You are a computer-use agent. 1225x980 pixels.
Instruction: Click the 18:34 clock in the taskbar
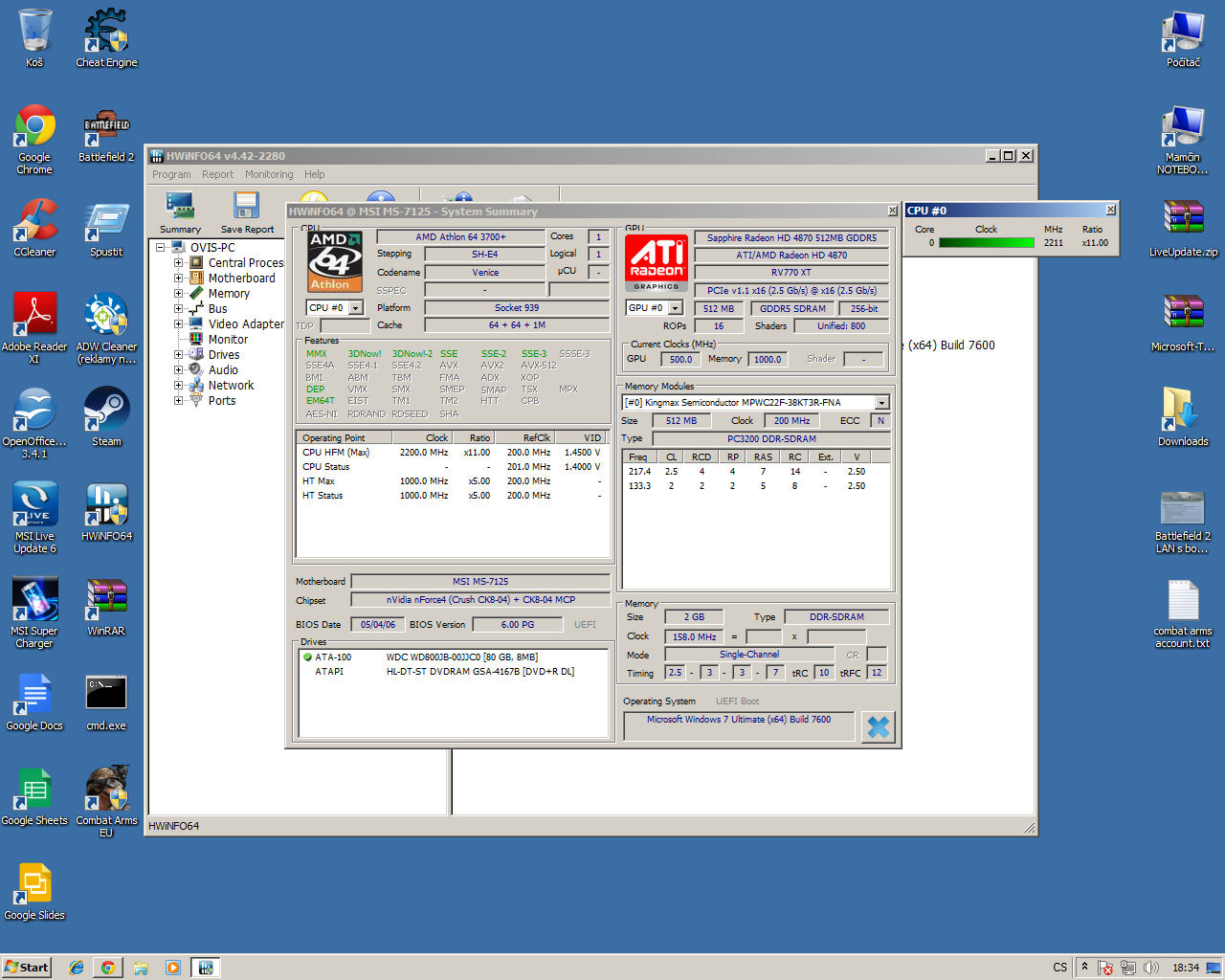pyautogui.click(x=1186, y=968)
